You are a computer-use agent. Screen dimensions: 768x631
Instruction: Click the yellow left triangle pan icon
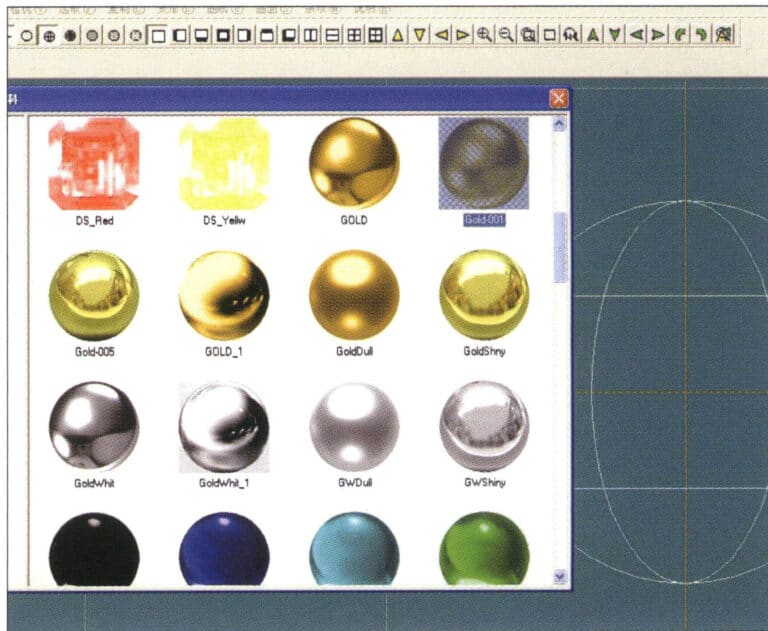pyautogui.click(x=441, y=35)
